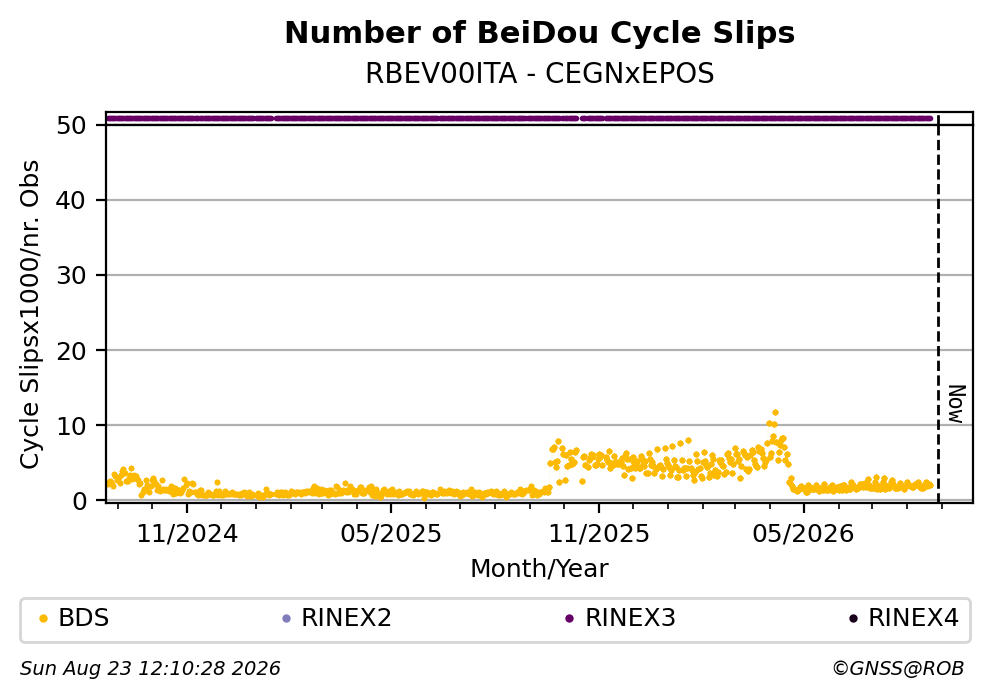
Task: Click the ©GNSS@ROB copyright text
Action: click(x=898, y=669)
